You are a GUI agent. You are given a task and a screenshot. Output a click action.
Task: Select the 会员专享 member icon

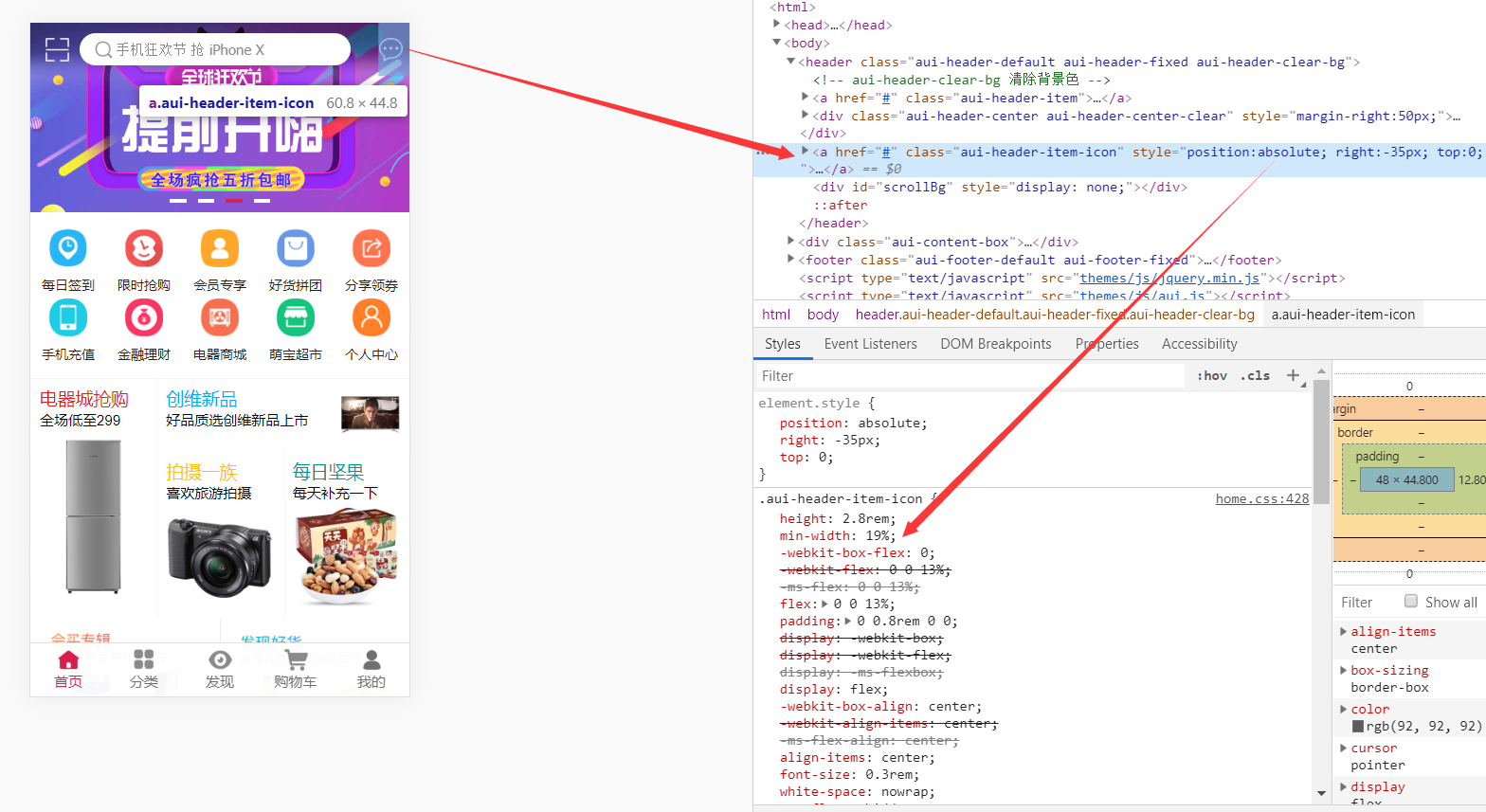click(220, 249)
